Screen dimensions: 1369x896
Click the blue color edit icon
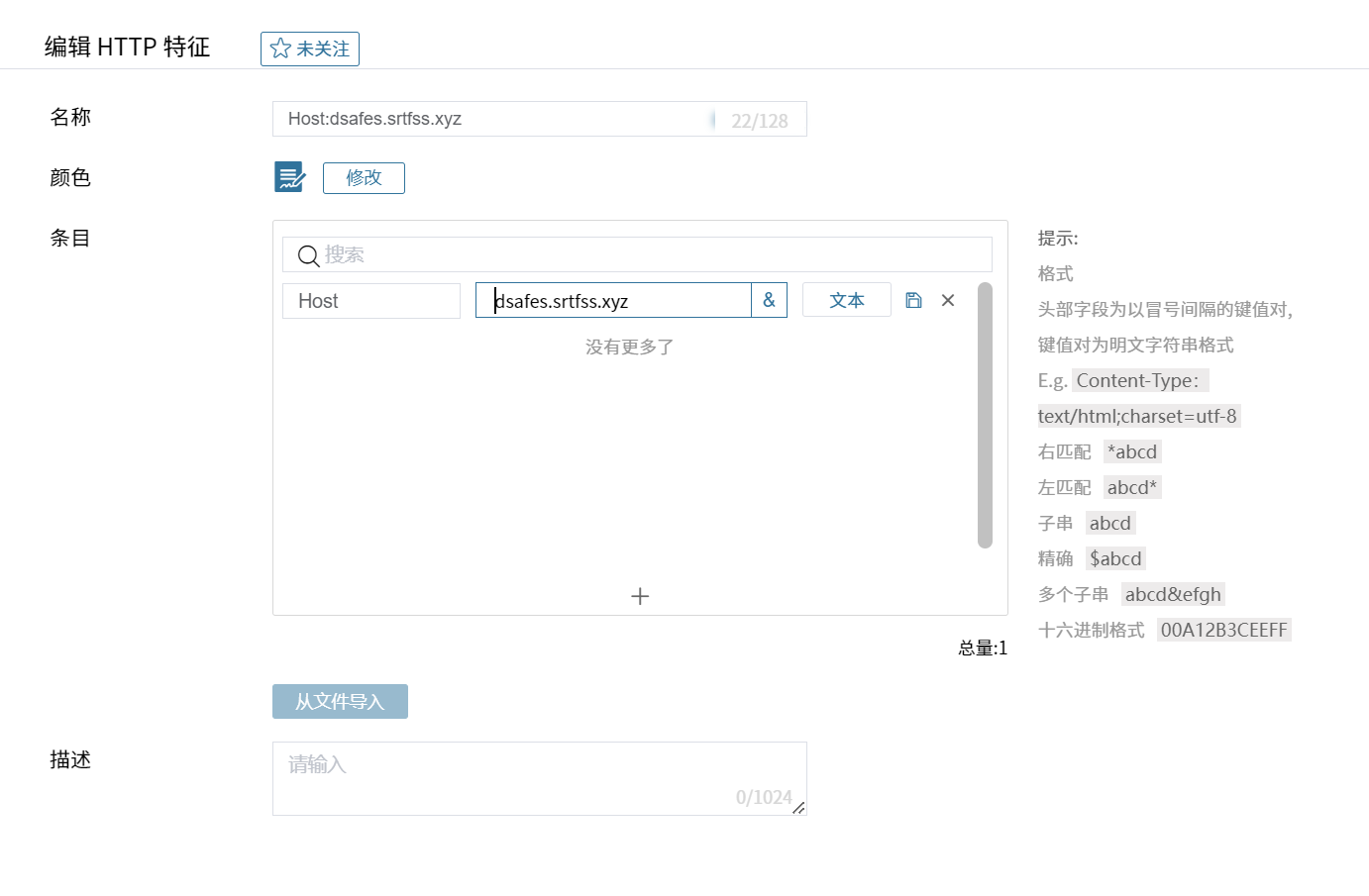tap(289, 177)
